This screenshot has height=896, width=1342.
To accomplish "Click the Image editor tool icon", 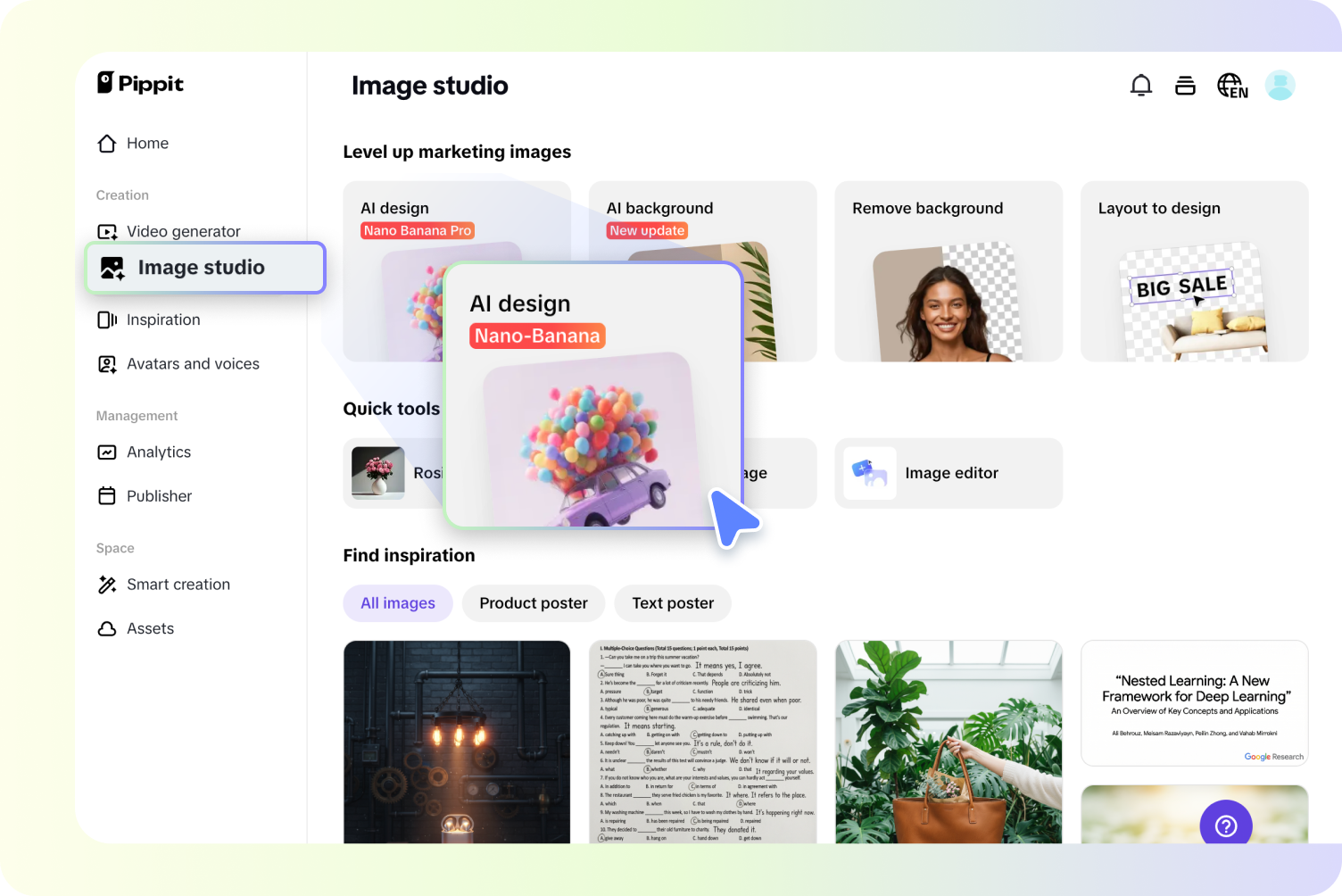I will point(870,473).
